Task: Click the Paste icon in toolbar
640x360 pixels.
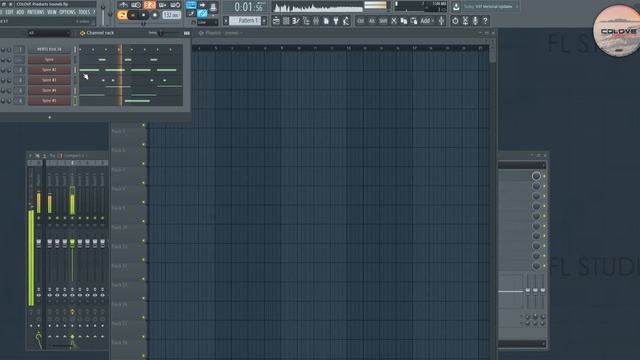Action: coord(414,21)
